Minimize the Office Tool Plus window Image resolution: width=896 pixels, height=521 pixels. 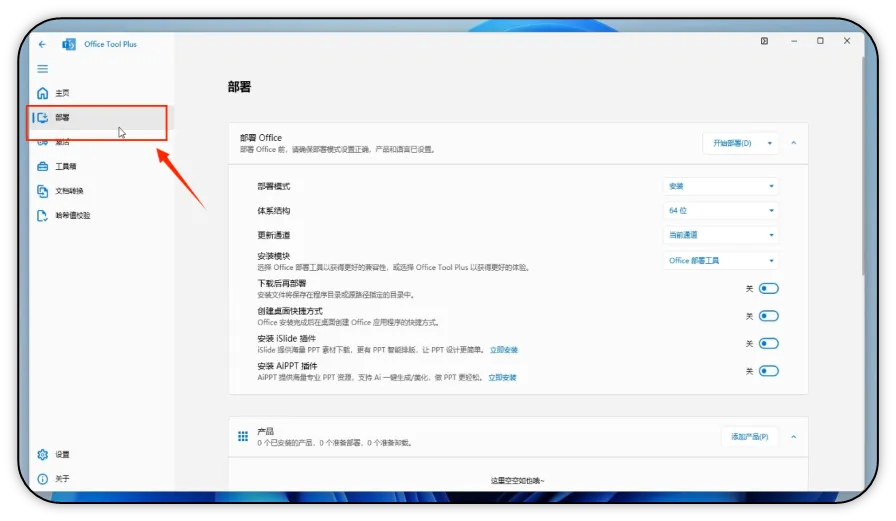[x=794, y=41]
